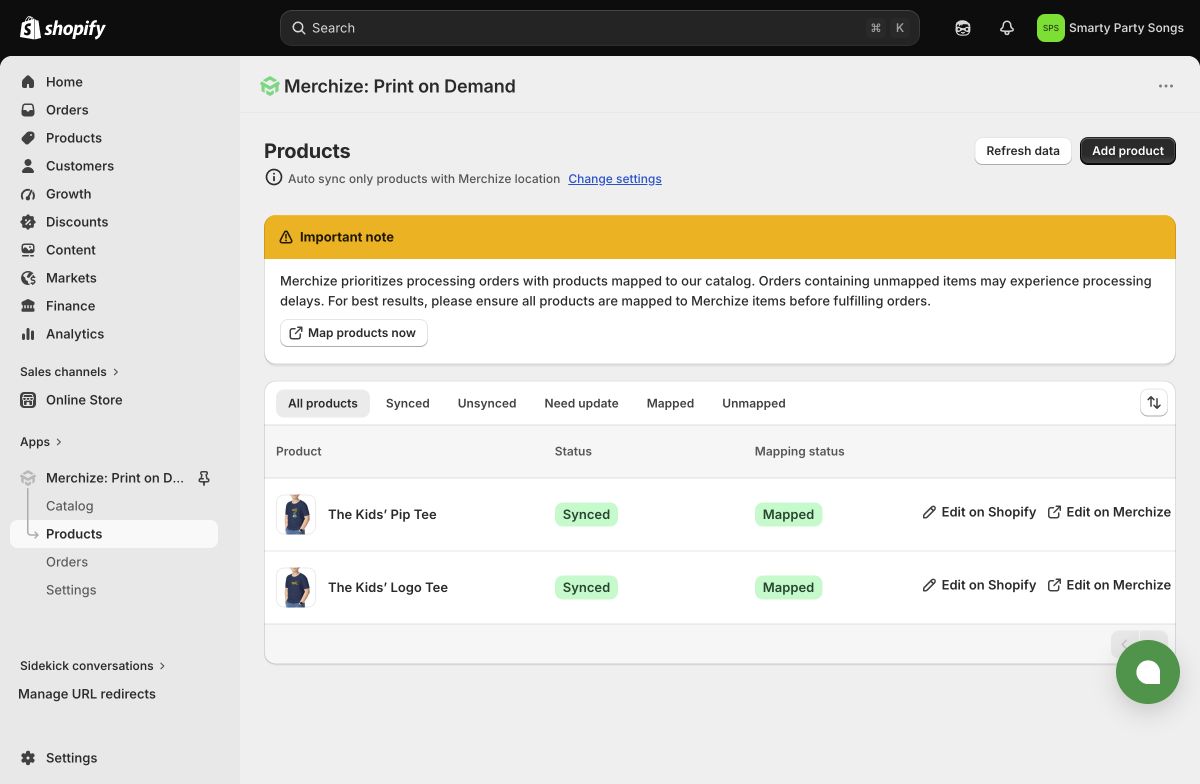Click the Mapped badge for Kids' Logo Tee
This screenshot has width=1200, height=784.
(788, 587)
